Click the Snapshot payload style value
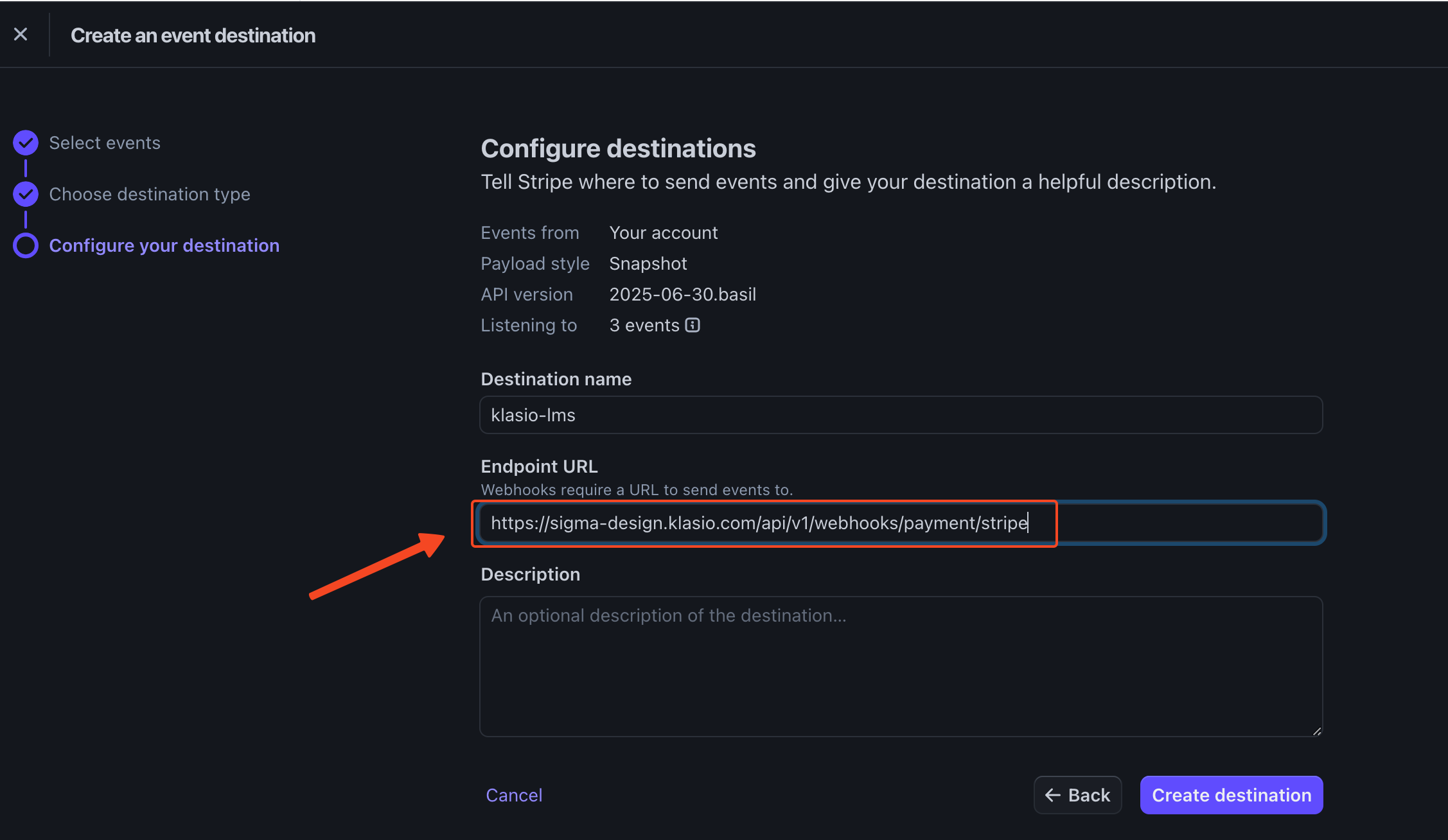Image resolution: width=1448 pixels, height=840 pixels. click(x=648, y=263)
